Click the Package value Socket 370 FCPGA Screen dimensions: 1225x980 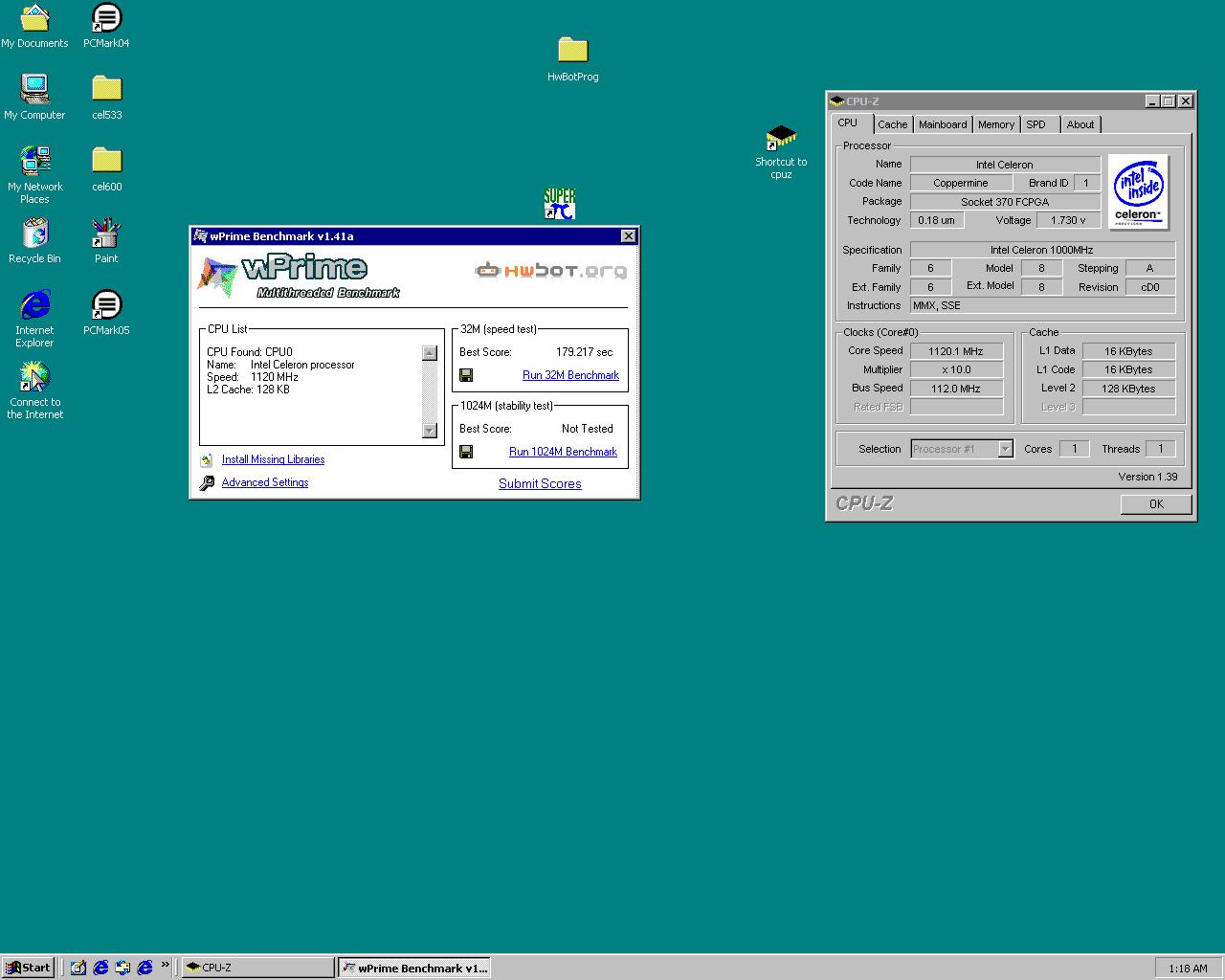1005,202
